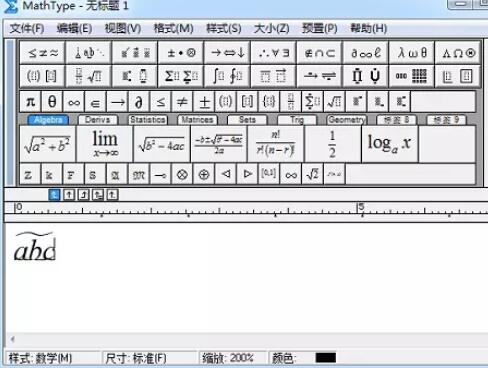Insert the sqrt(b²−4ac) expression
This screenshot has height=368, width=488.
click(162, 144)
